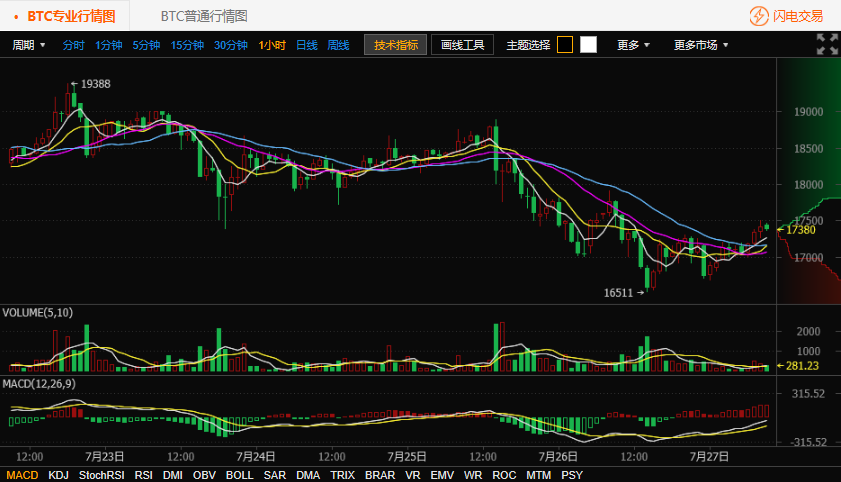Select the EMV indicator tab

click(x=442, y=475)
